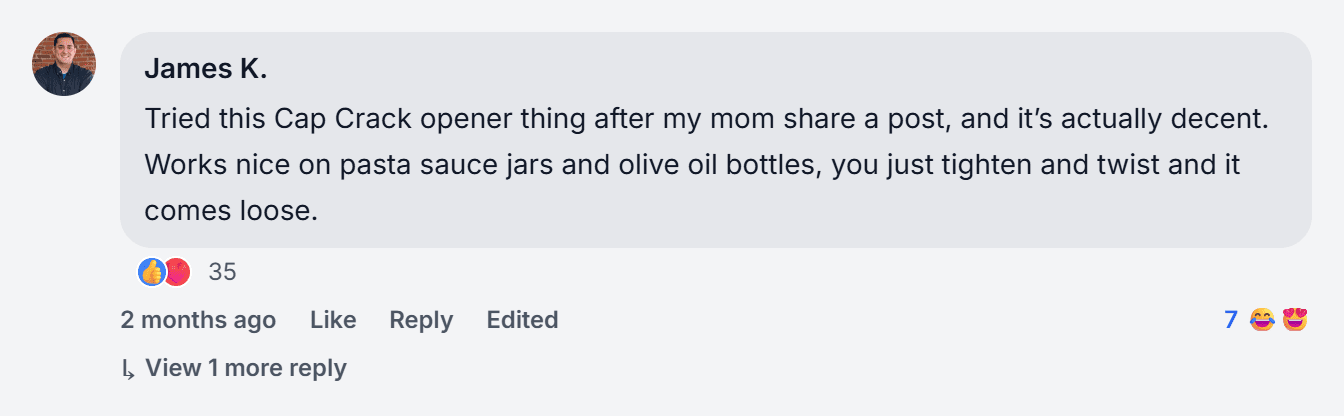Expand View 1 more reply

tap(246, 368)
